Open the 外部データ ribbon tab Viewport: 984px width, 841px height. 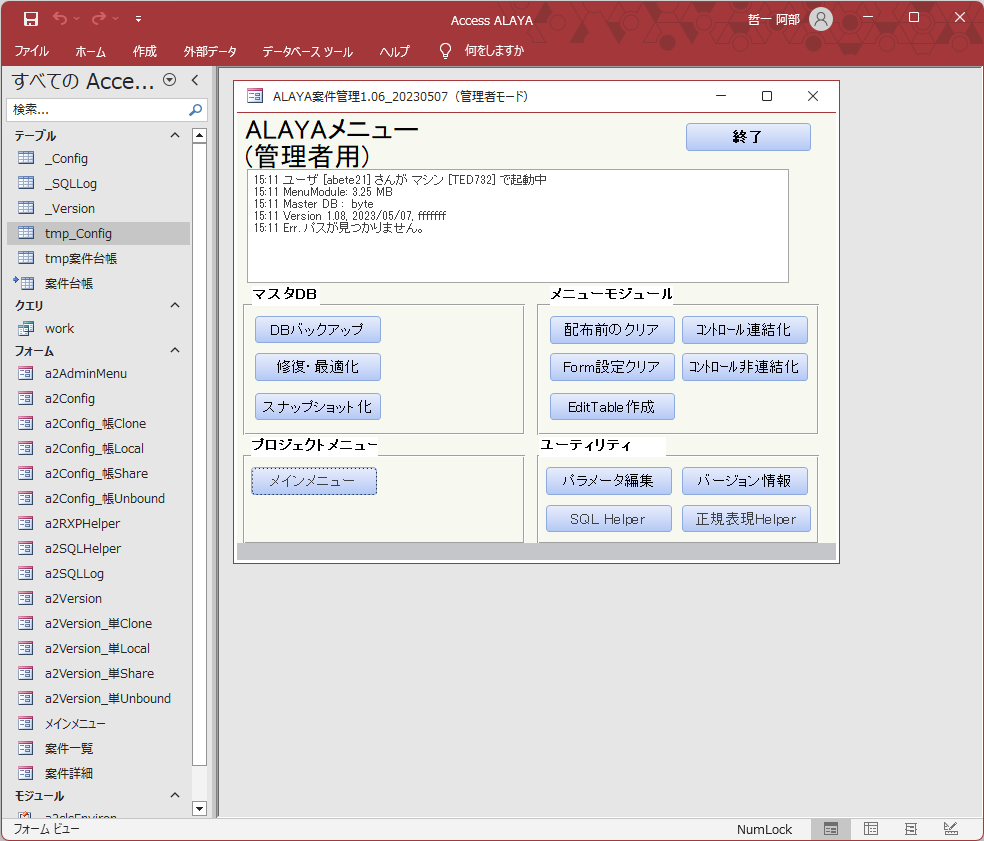pos(210,51)
